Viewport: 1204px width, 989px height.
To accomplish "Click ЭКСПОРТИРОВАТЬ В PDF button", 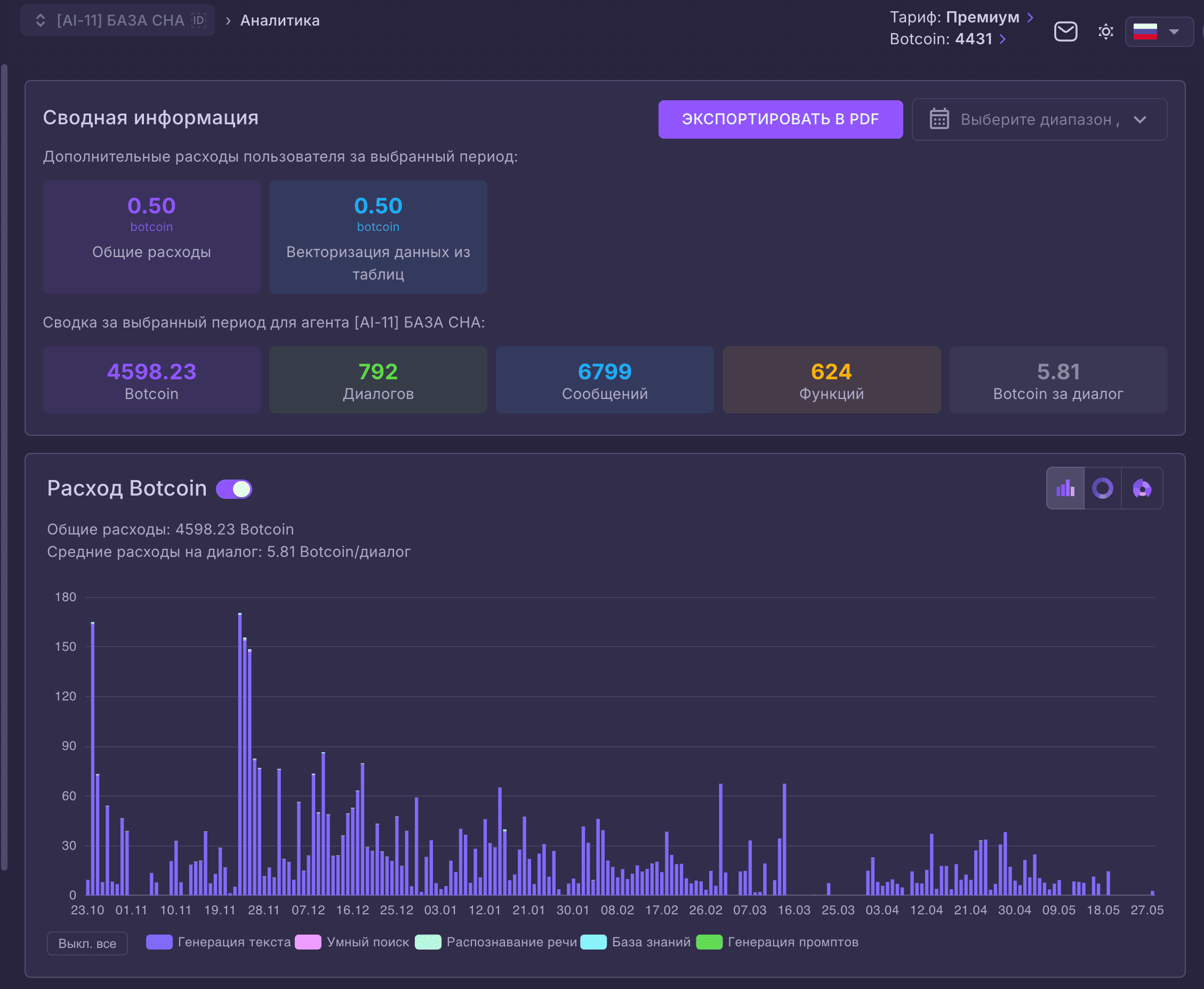I will (x=780, y=119).
